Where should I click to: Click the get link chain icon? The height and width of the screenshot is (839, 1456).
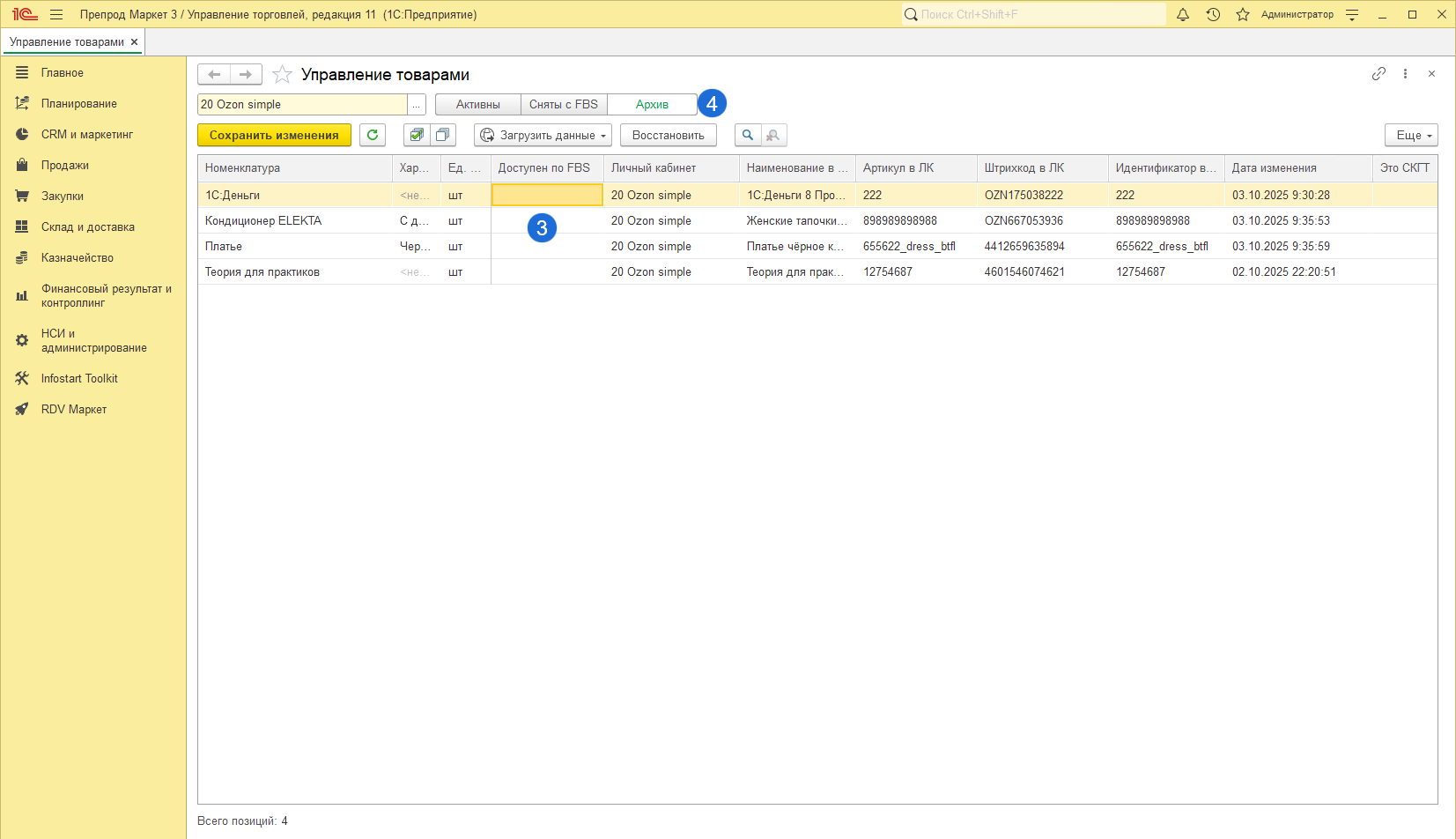tap(1378, 74)
